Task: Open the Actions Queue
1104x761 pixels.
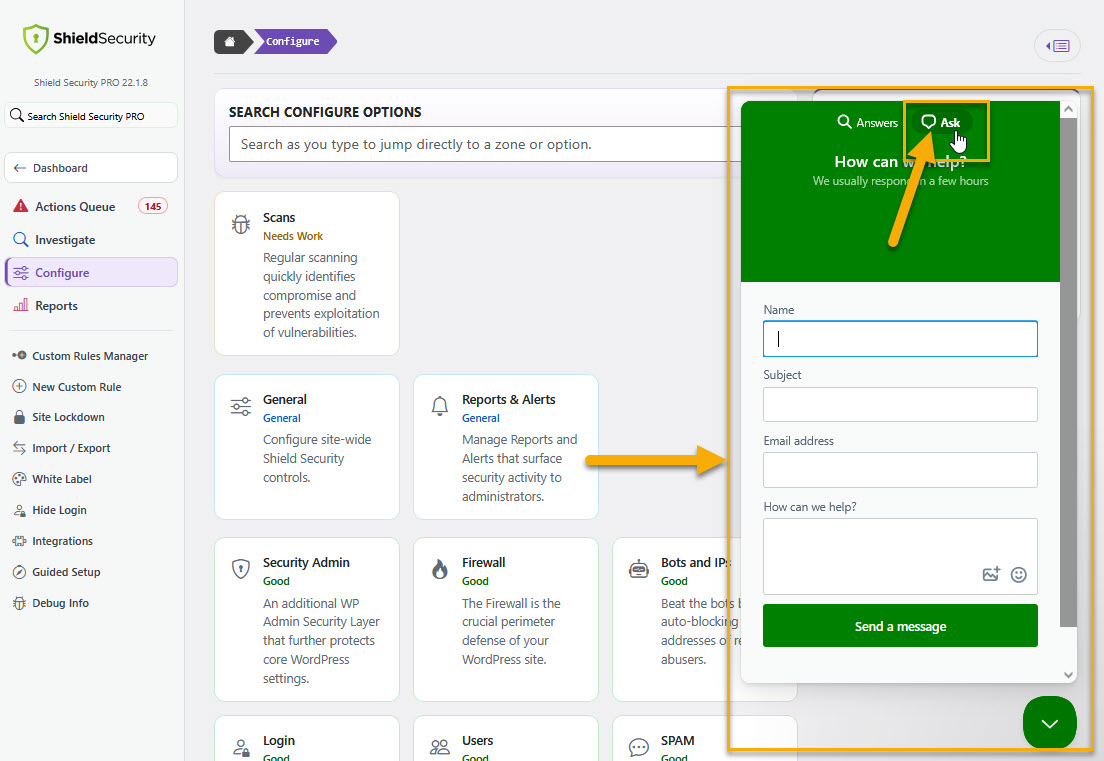Action: [91, 206]
